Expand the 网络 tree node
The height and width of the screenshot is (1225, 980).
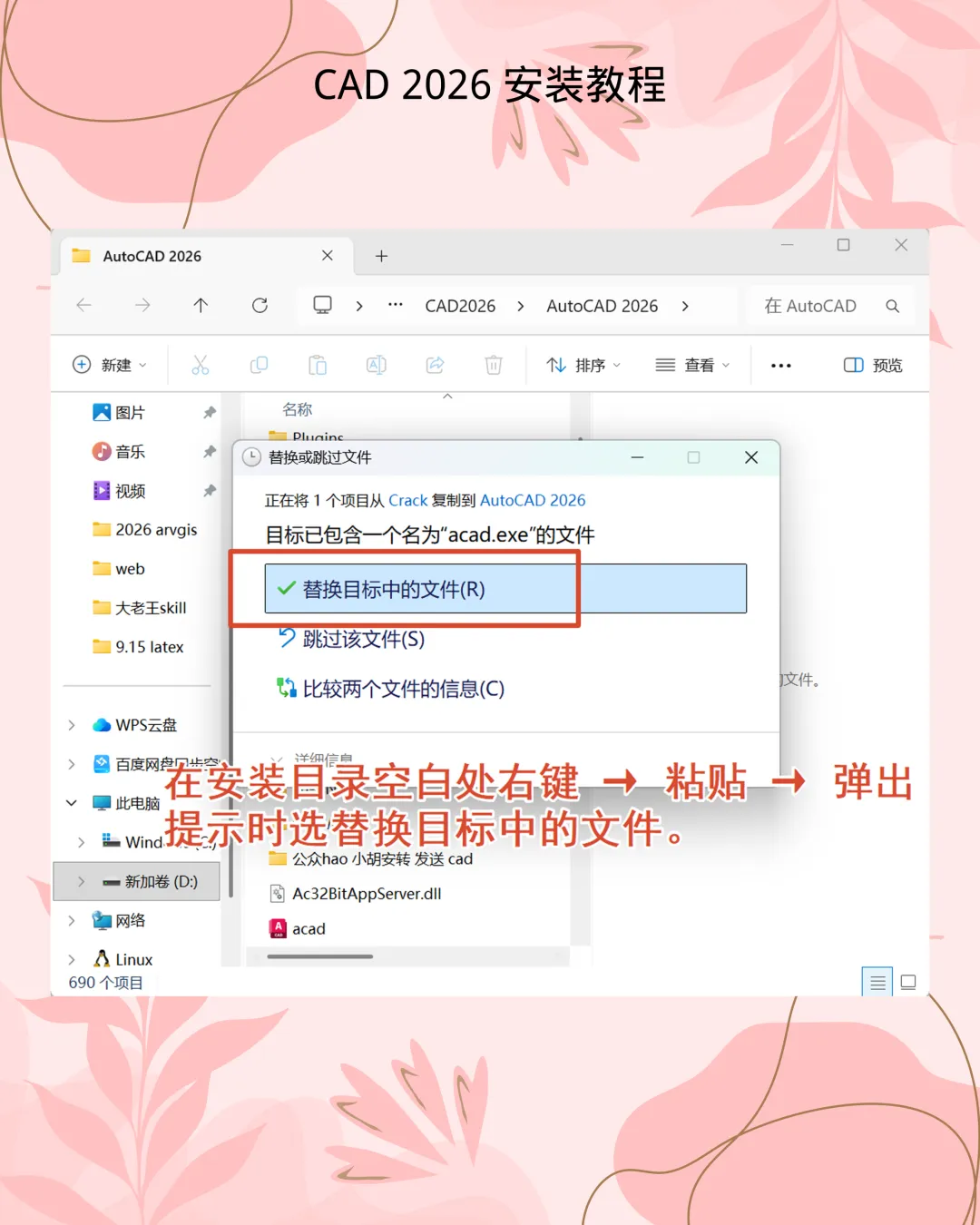point(72,920)
